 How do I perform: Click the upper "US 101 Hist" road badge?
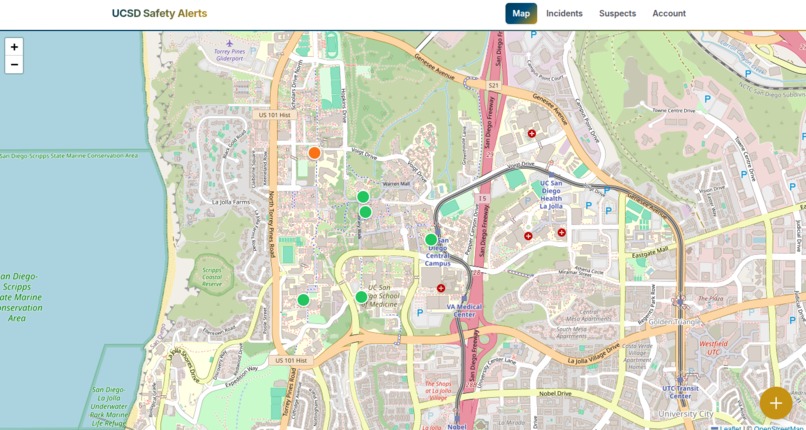(275, 115)
